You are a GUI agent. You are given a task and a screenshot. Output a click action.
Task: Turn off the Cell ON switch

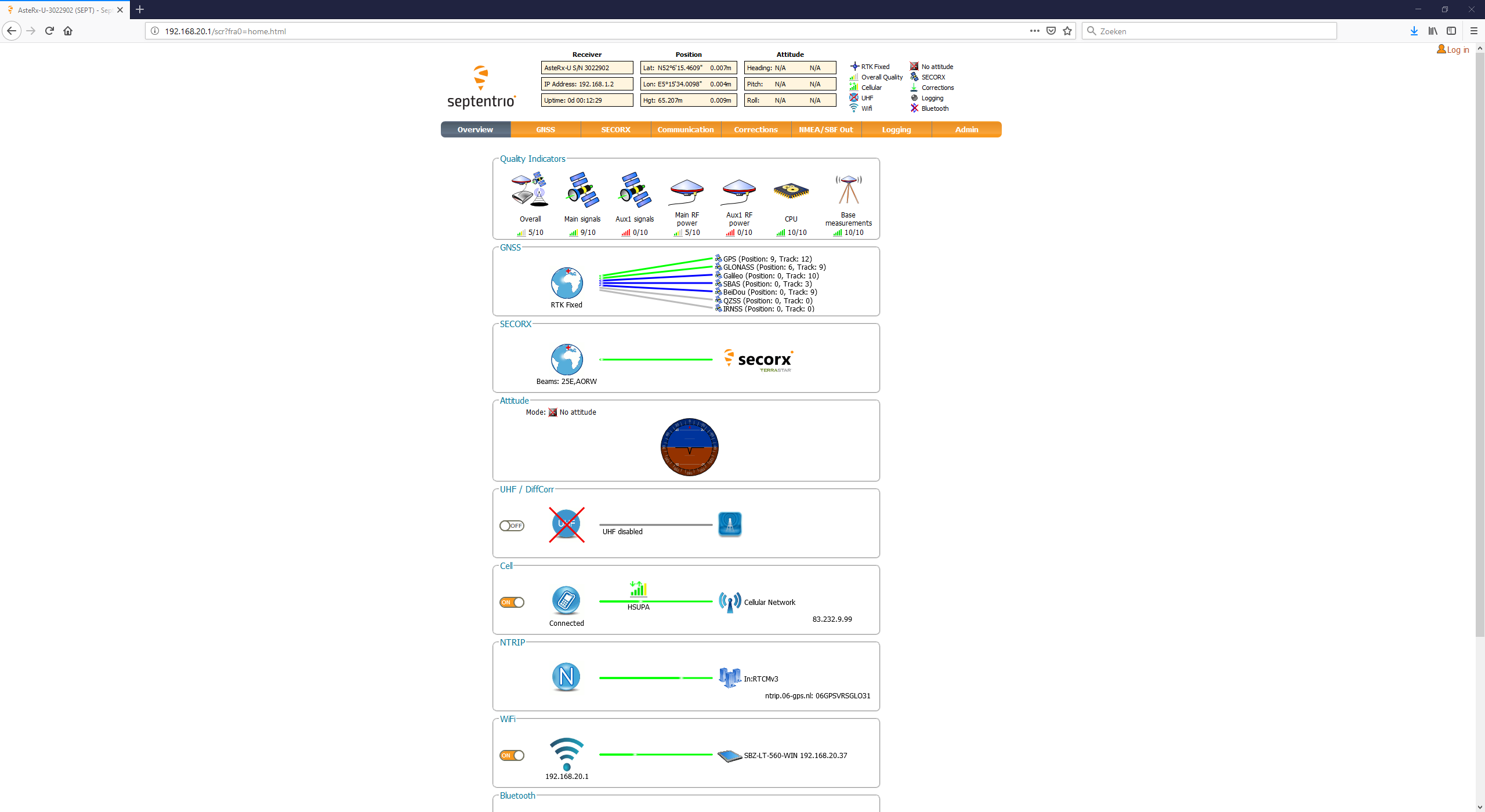pyautogui.click(x=512, y=602)
